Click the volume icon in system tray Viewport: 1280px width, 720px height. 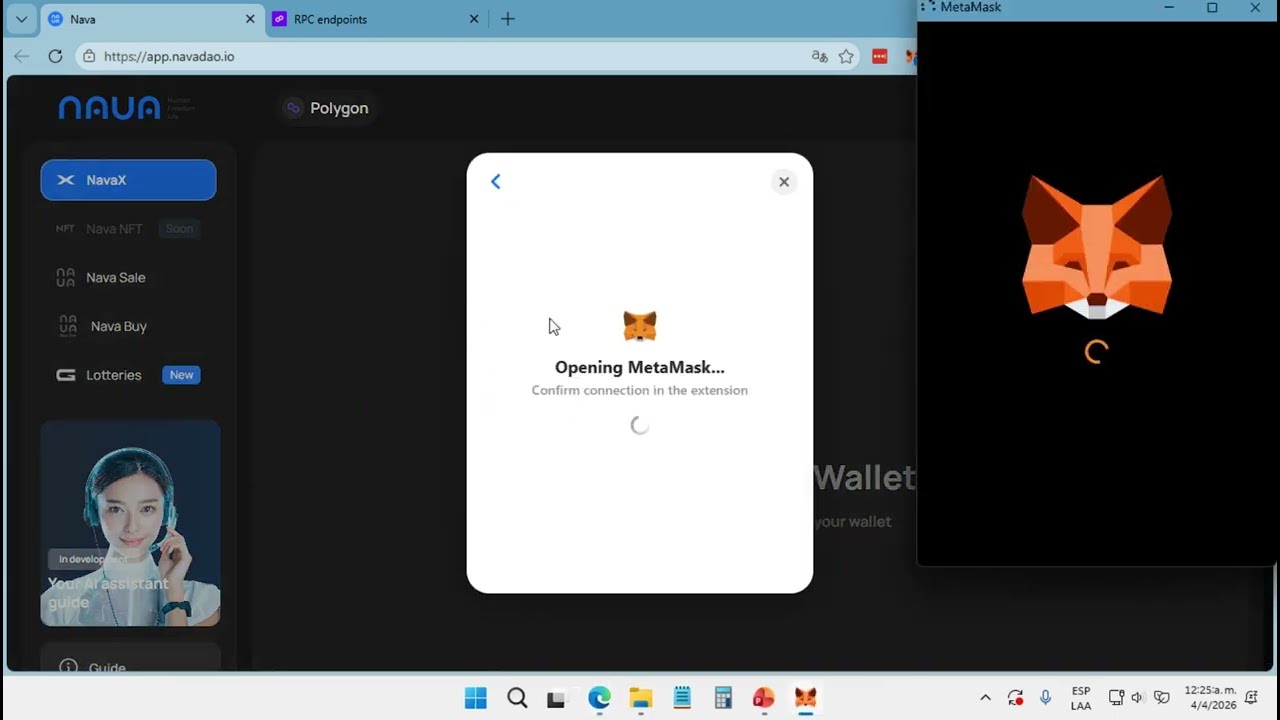pyautogui.click(x=1138, y=698)
